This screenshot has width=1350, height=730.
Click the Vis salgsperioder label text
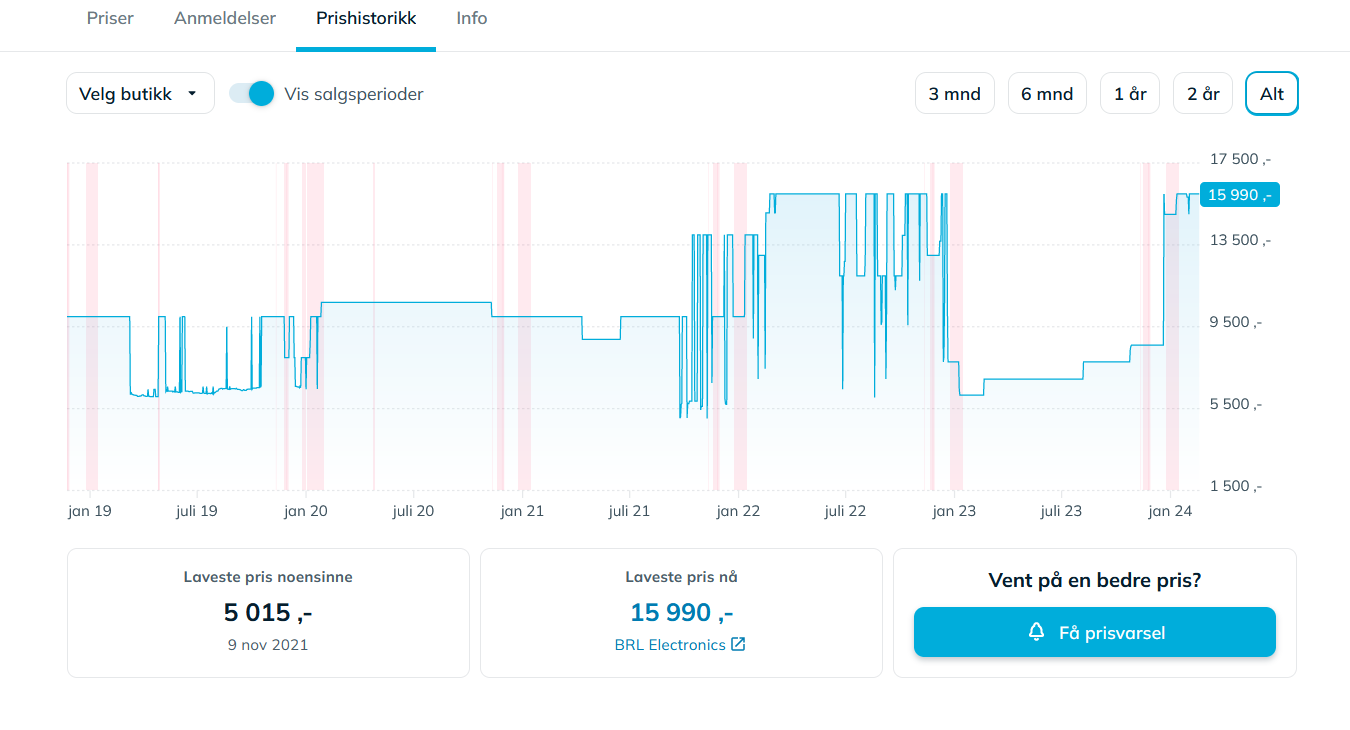[354, 94]
